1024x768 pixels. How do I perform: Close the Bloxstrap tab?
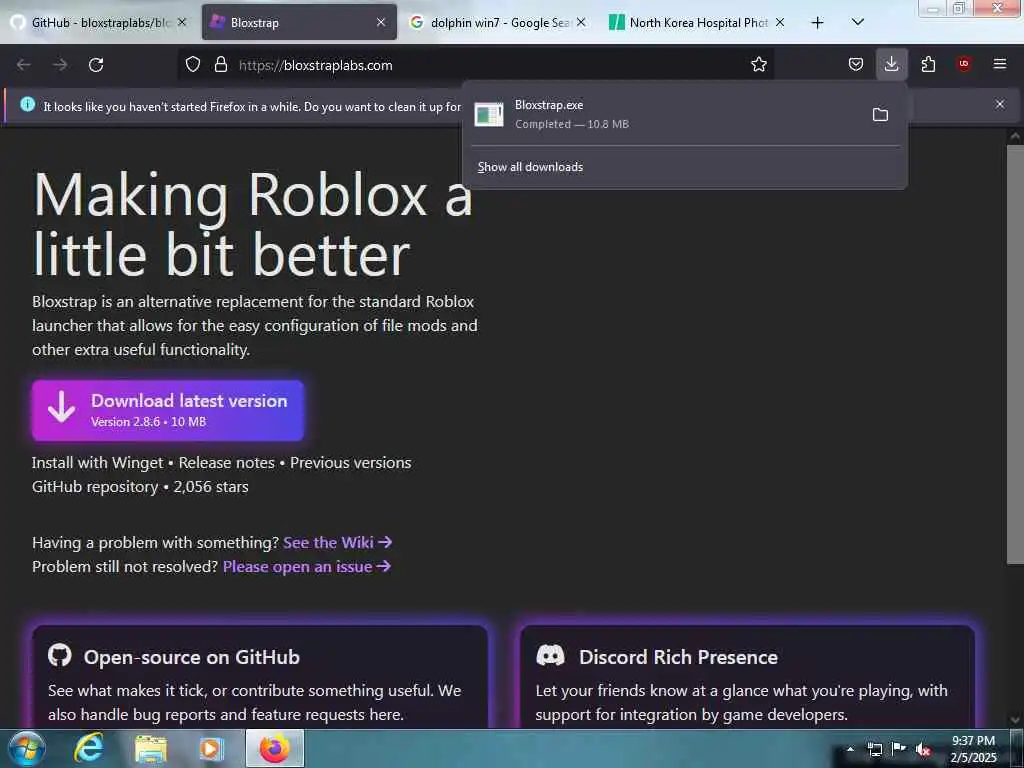[x=381, y=22]
